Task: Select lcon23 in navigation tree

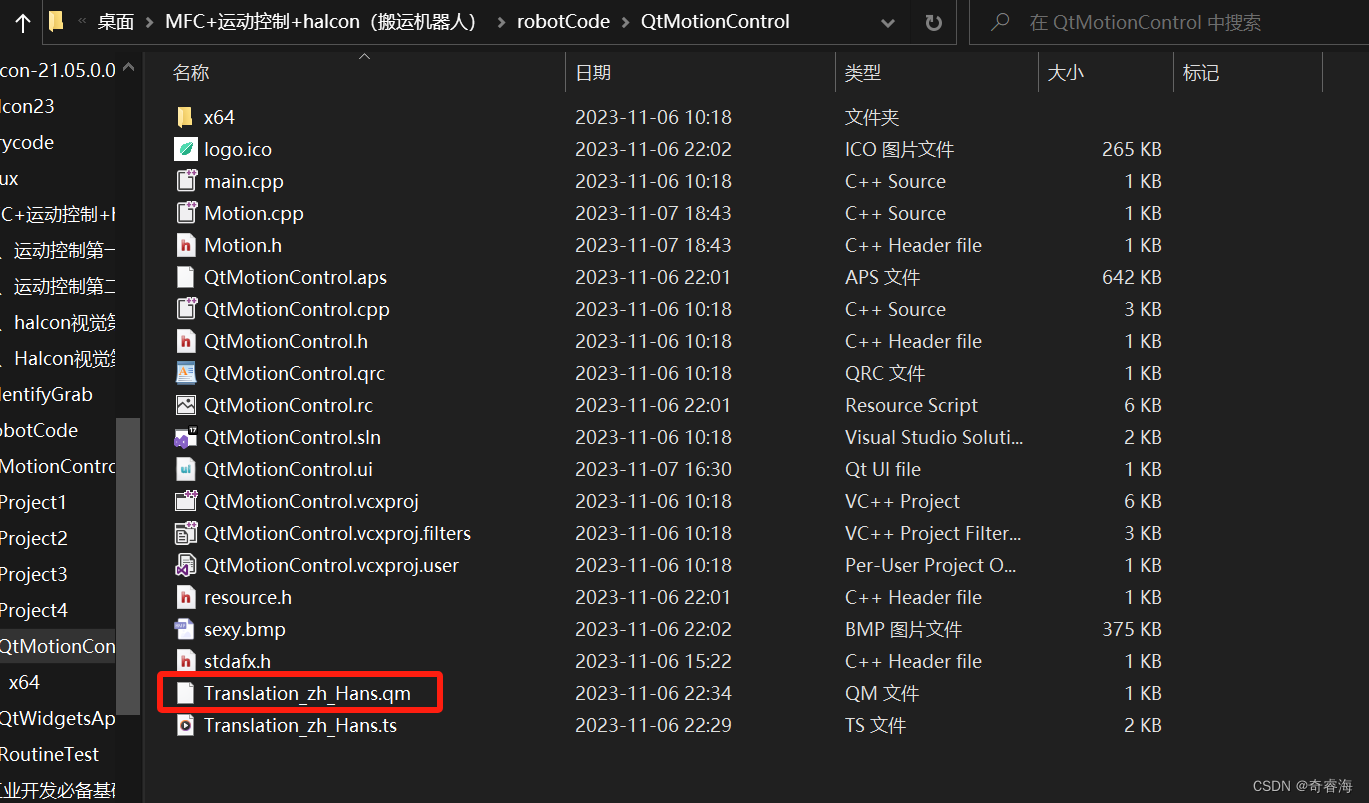Action: [27, 106]
